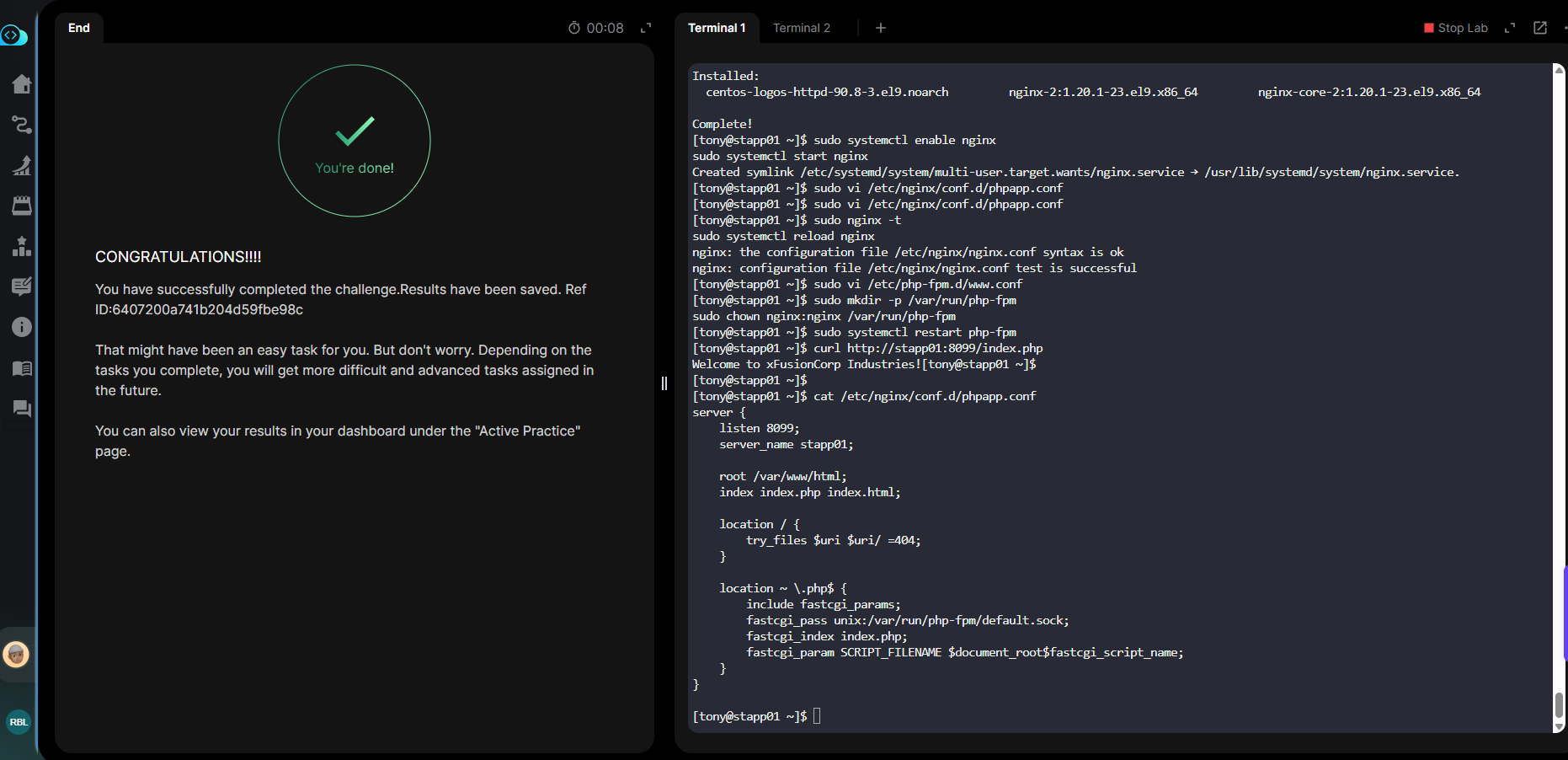Click the "Complete!" terminal output line
This screenshot has height=760, width=1568.
click(723, 124)
